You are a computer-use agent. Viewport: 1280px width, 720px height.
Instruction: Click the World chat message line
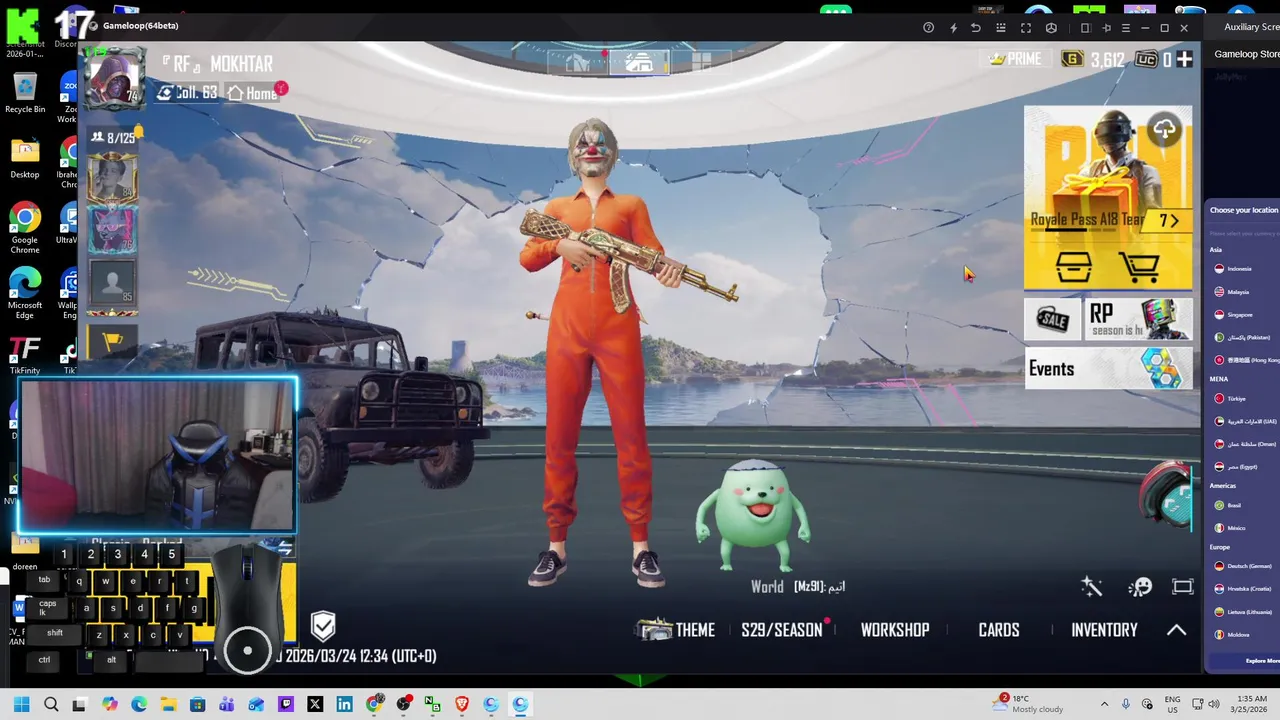click(798, 587)
